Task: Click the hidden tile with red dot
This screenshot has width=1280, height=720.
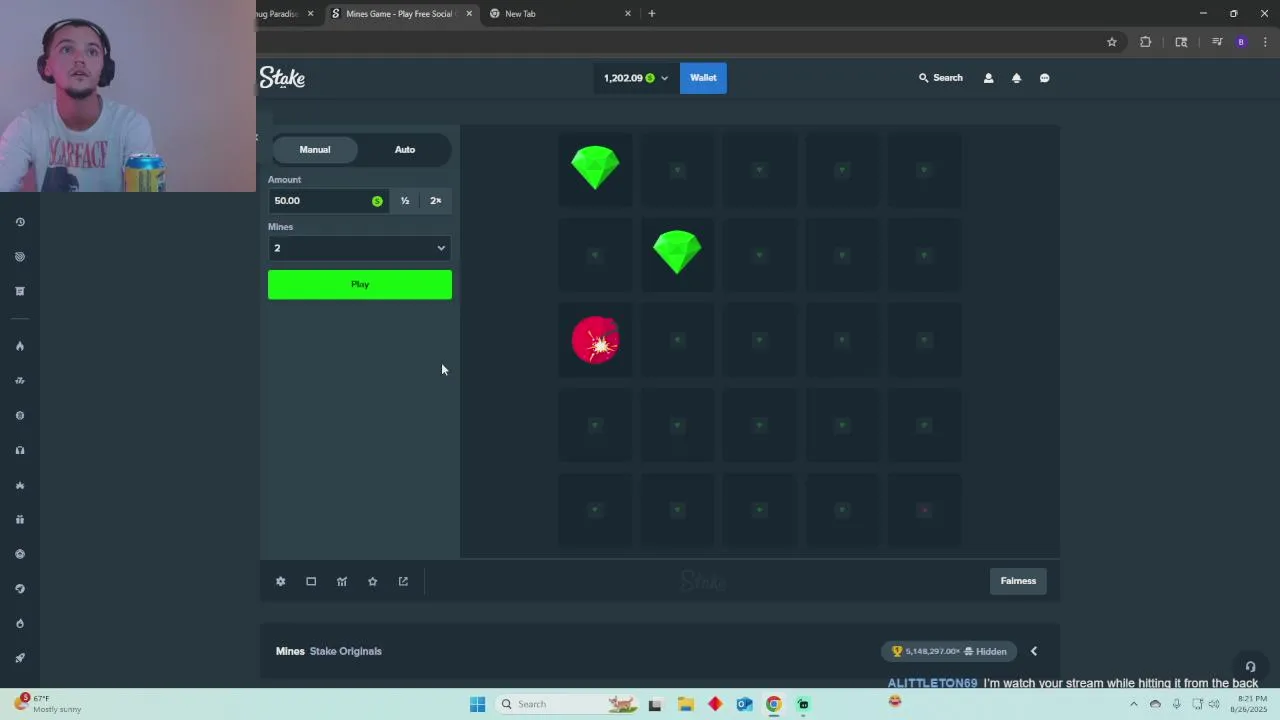Action: 924,510
